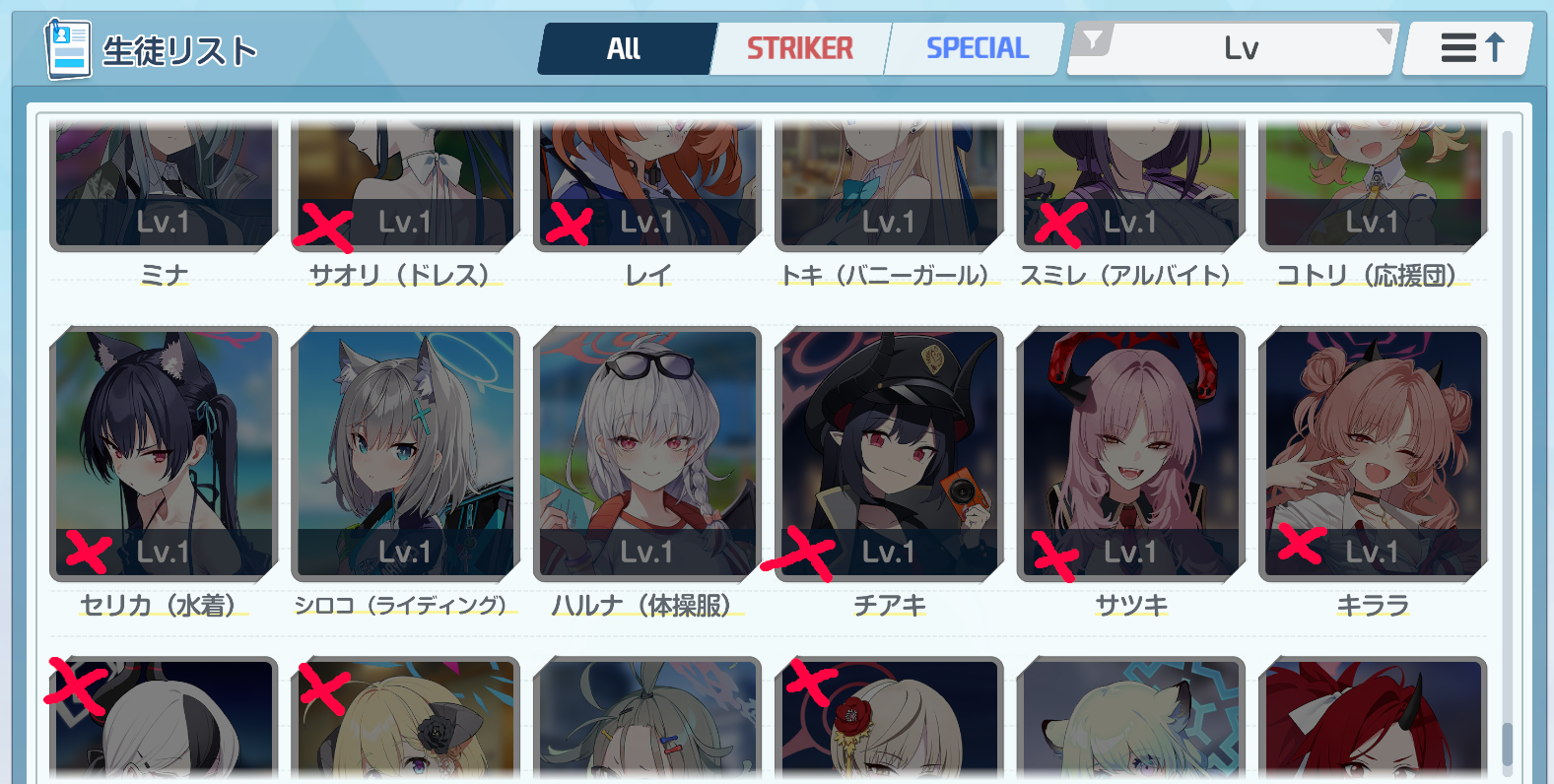This screenshot has width=1554, height=784.
Task: Select the シロコ(ライディング) student card
Action: click(x=405, y=454)
